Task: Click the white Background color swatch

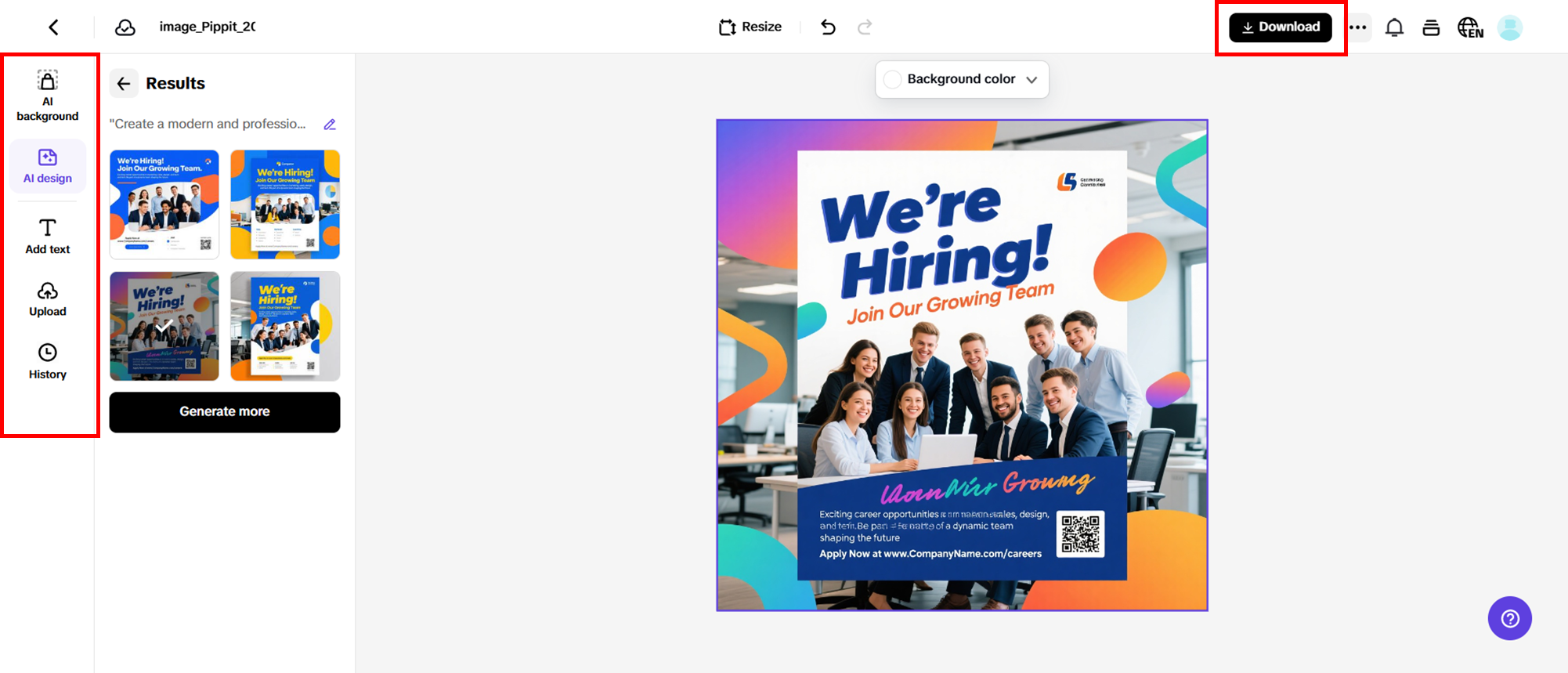Action: click(x=892, y=79)
